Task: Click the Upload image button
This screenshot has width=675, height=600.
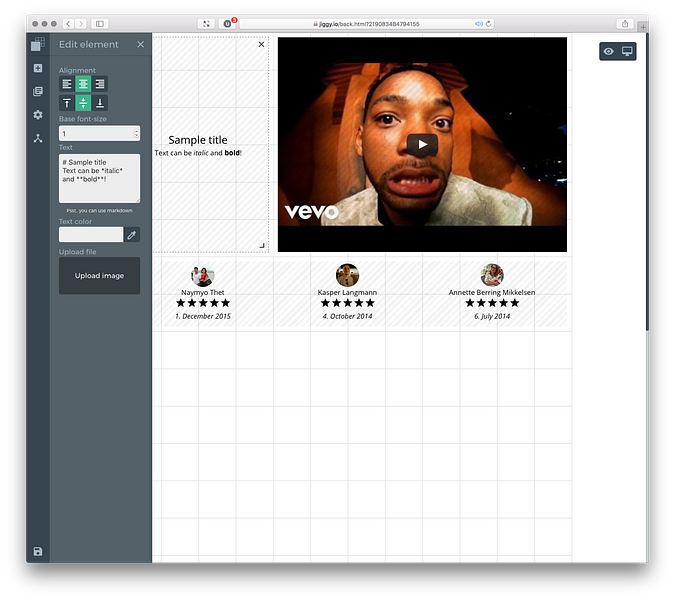Action: (x=99, y=275)
